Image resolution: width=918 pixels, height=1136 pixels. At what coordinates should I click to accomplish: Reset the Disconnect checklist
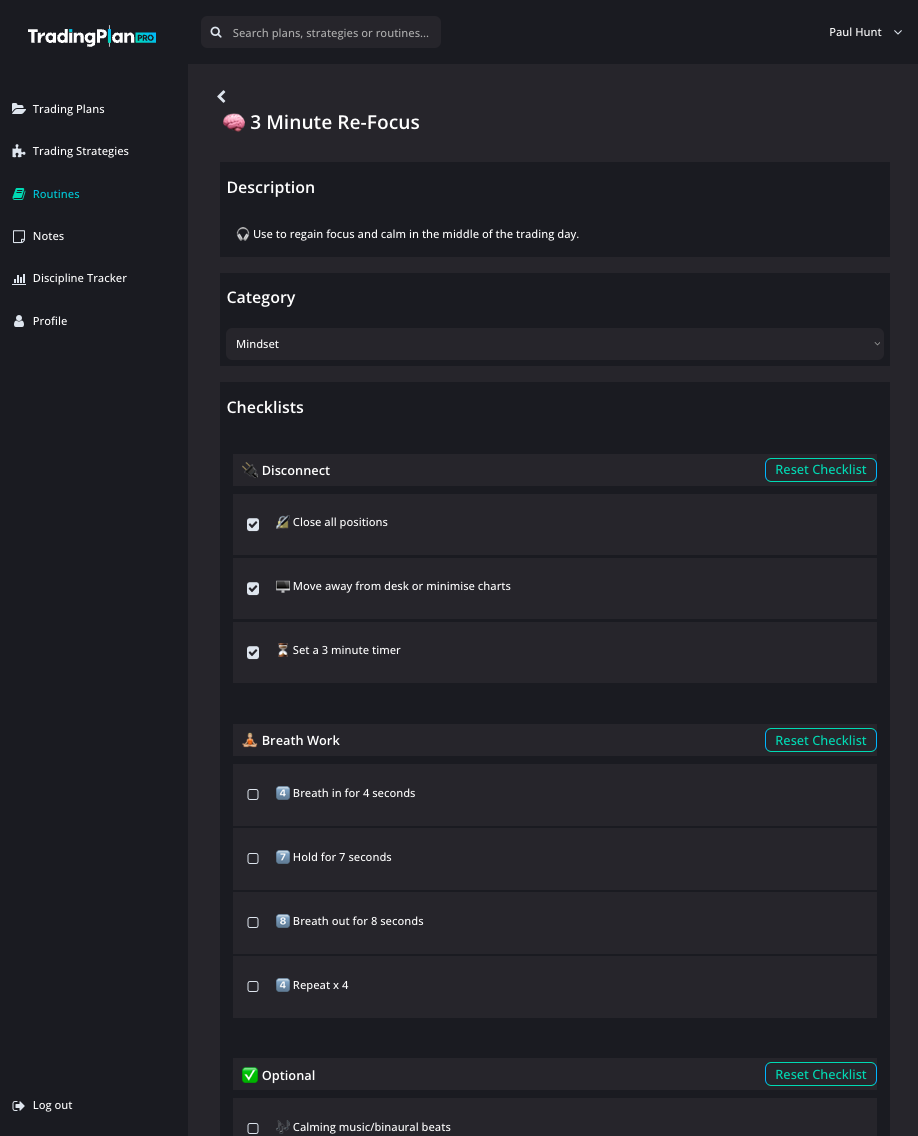pos(820,470)
